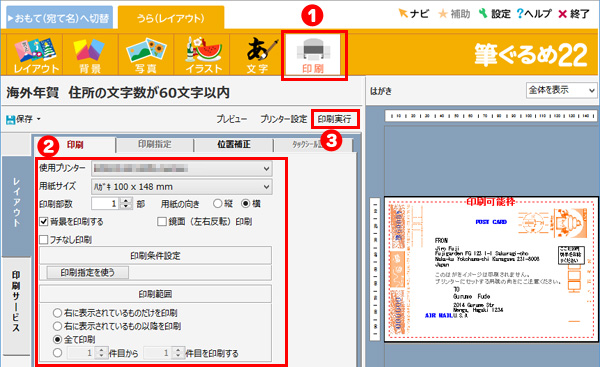Screen dimensions: 600x367
Task: Select the 印刷 settings tab
Action: click(75, 145)
